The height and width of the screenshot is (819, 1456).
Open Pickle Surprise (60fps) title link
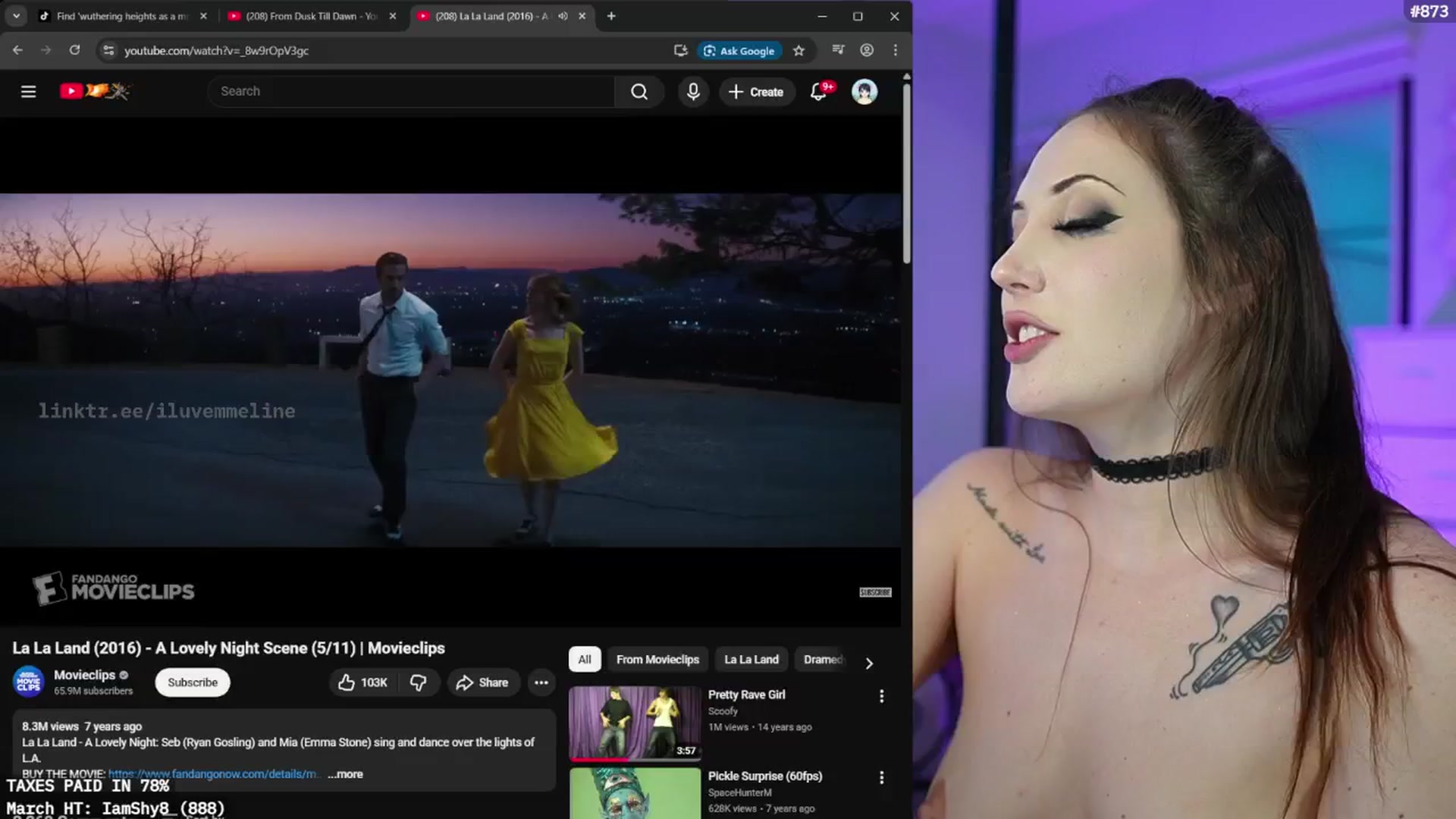(765, 776)
